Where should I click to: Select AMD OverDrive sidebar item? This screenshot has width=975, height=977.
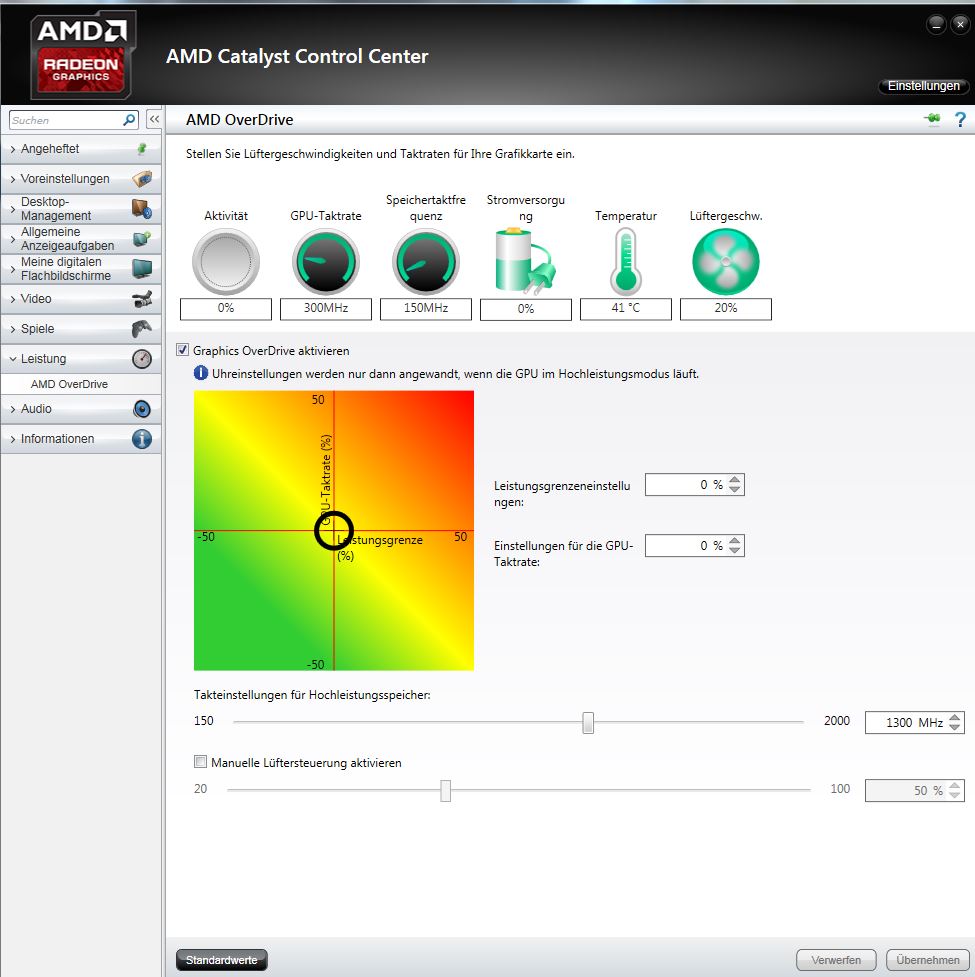coord(81,384)
